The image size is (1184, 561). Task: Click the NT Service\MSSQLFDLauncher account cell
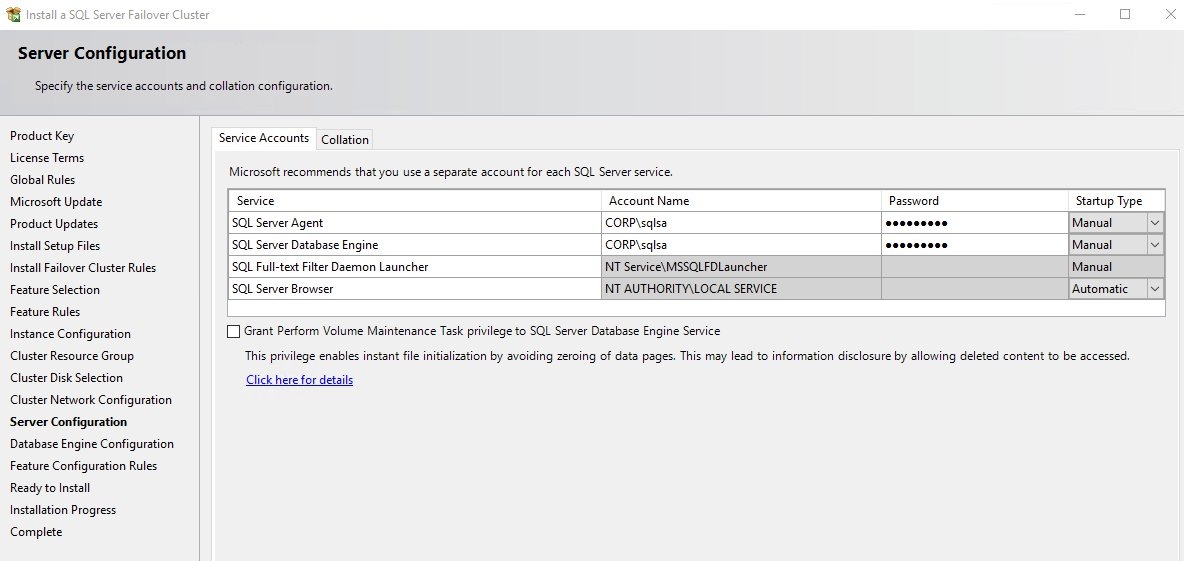[741, 267]
